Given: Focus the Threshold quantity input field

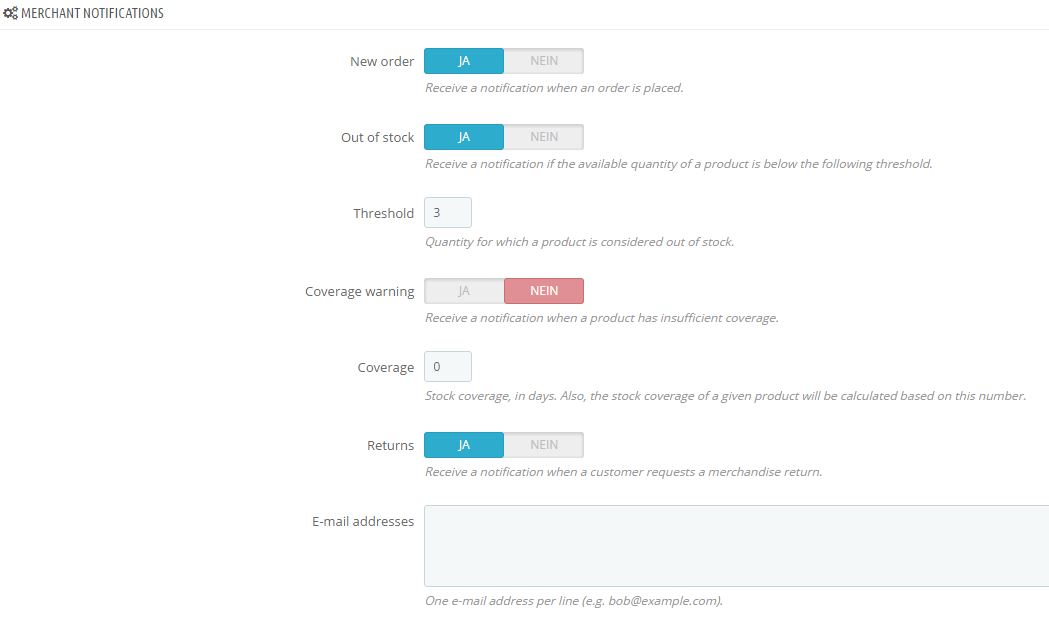Looking at the screenshot, I should (448, 213).
